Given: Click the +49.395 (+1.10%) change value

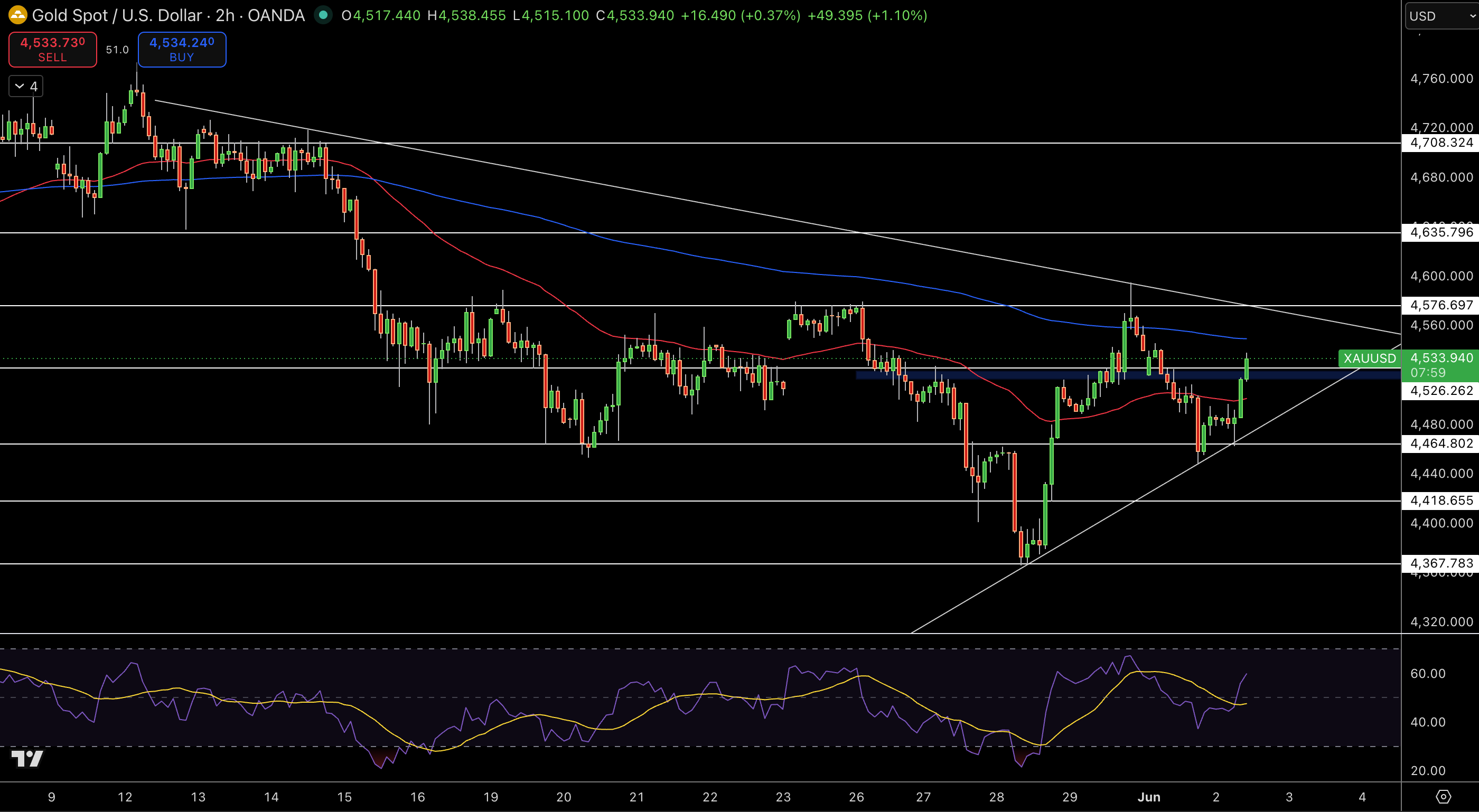Looking at the screenshot, I should click(867, 15).
